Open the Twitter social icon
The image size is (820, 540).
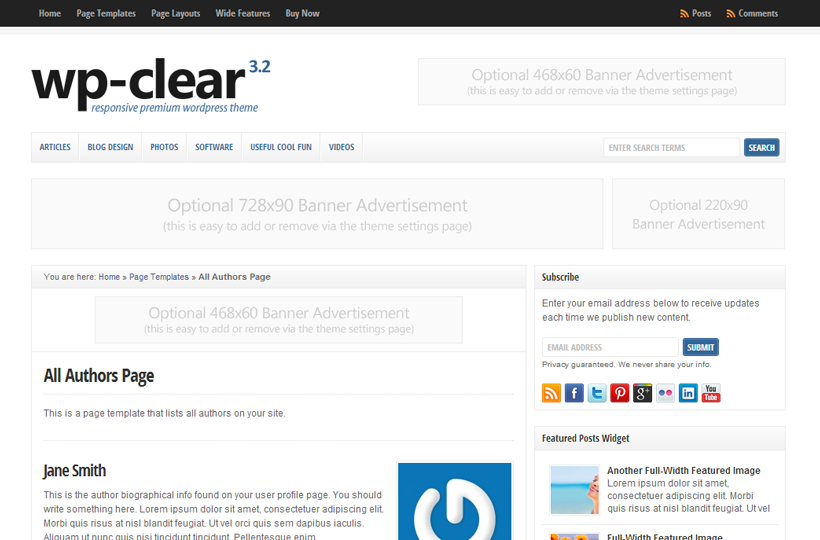(597, 393)
